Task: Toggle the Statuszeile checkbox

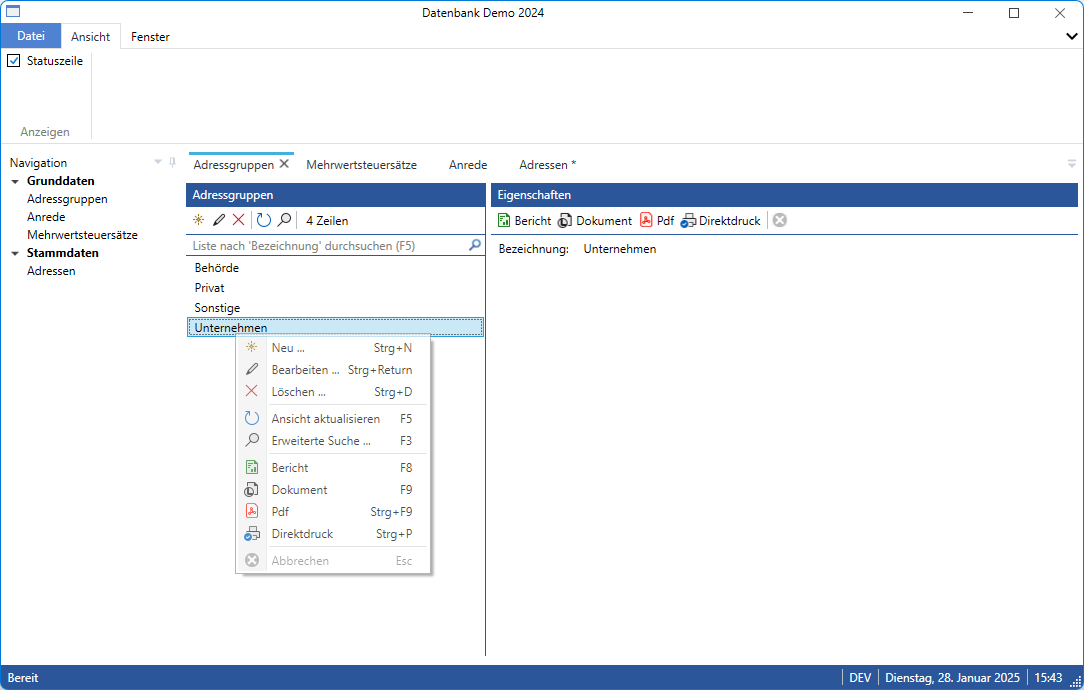Action: point(14,61)
